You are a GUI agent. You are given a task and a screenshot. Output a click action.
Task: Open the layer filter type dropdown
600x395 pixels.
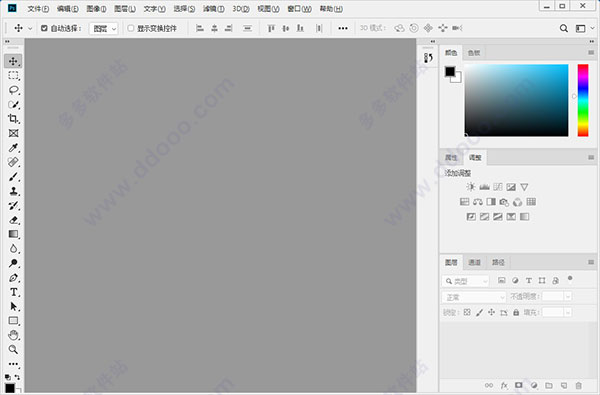465,281
